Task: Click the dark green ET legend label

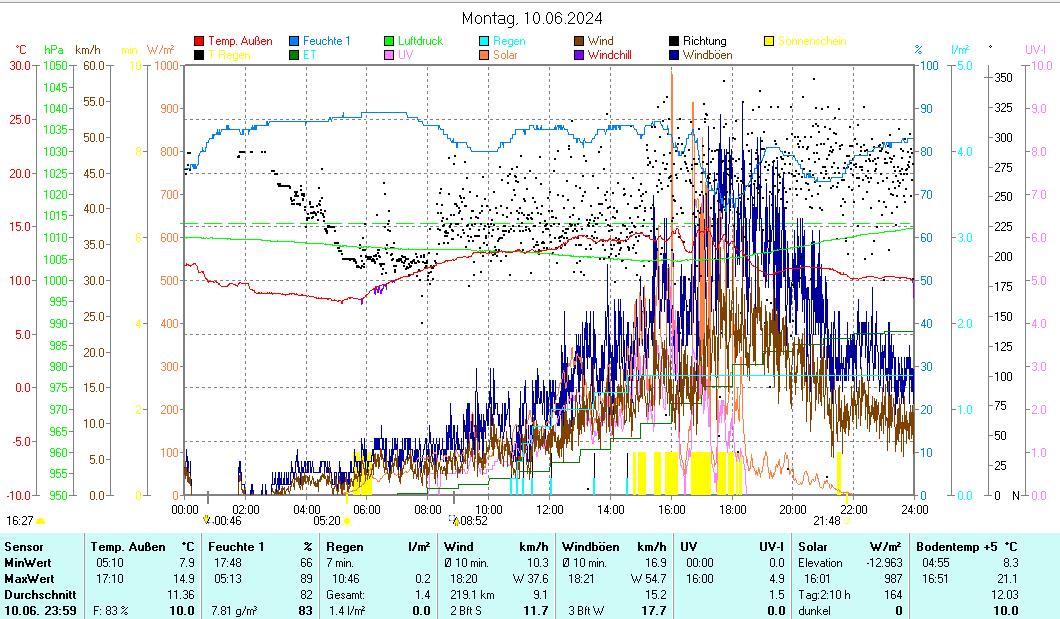Action: (x=309, y=55)
